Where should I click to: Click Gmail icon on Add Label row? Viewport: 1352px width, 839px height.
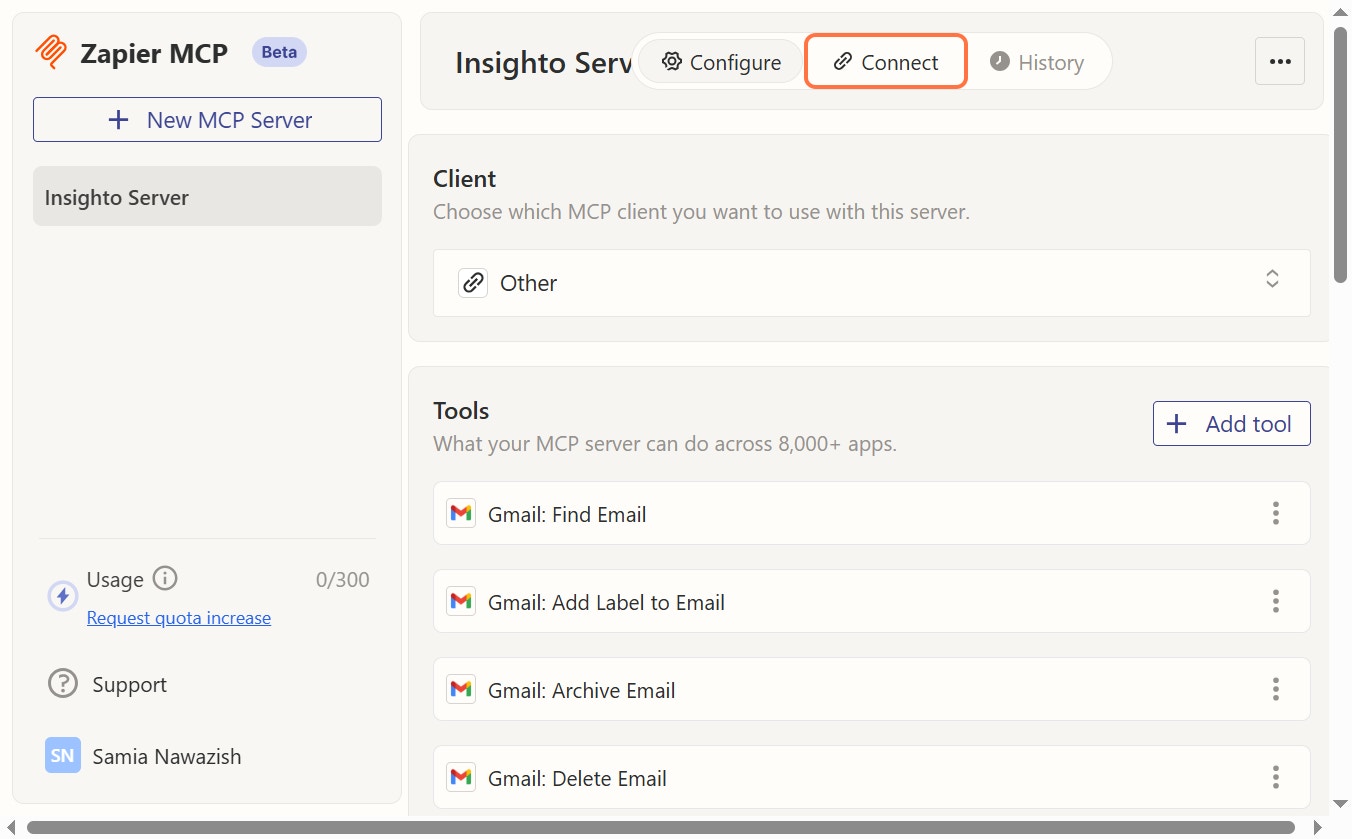[461, 602]
